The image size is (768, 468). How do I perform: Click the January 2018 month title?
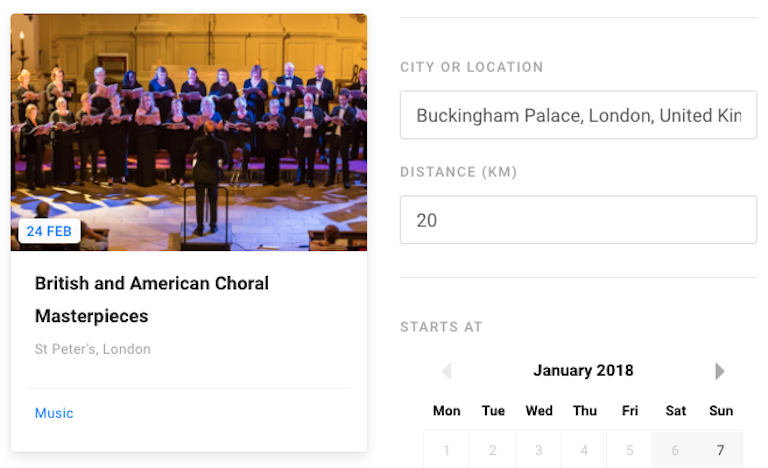tap(583, 371)
